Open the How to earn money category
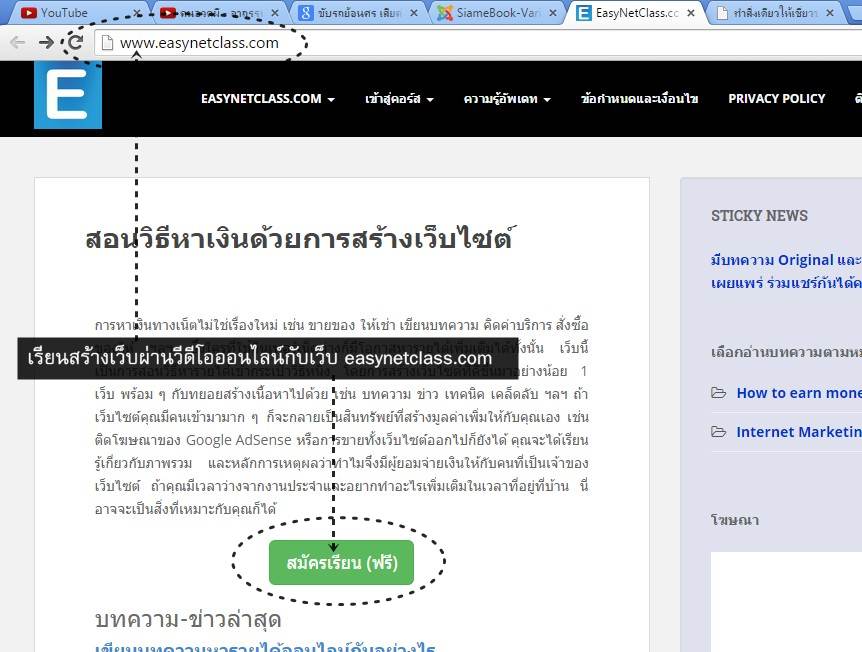The height and width of the screenshot is (652, 862). coord(799,393)
